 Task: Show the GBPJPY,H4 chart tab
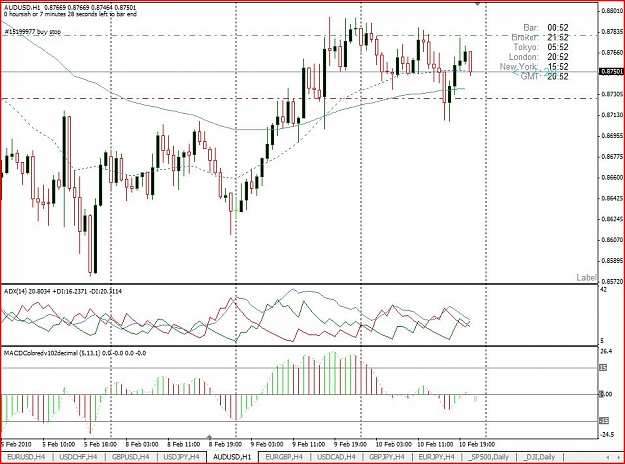(x=387, y=457)
